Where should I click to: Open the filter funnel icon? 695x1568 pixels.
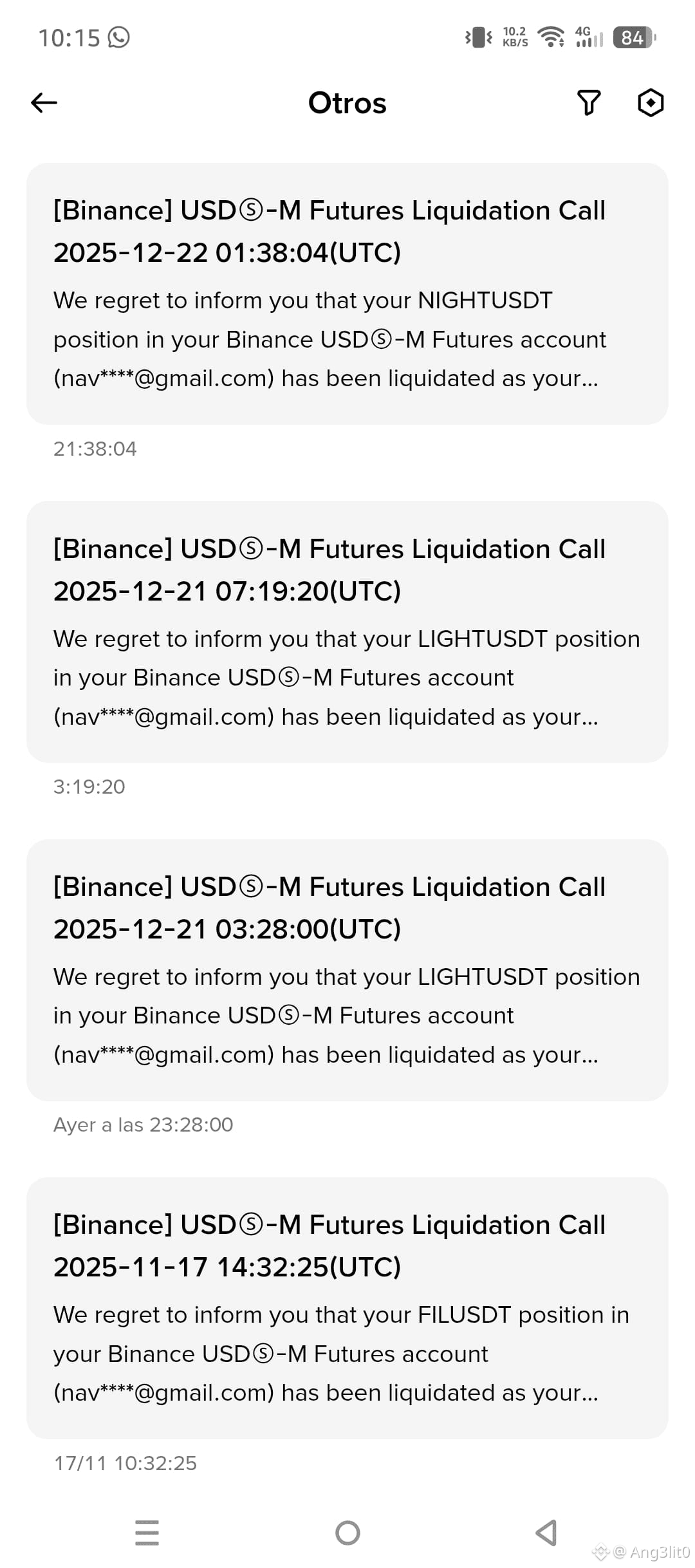click(x=589, y=102)
